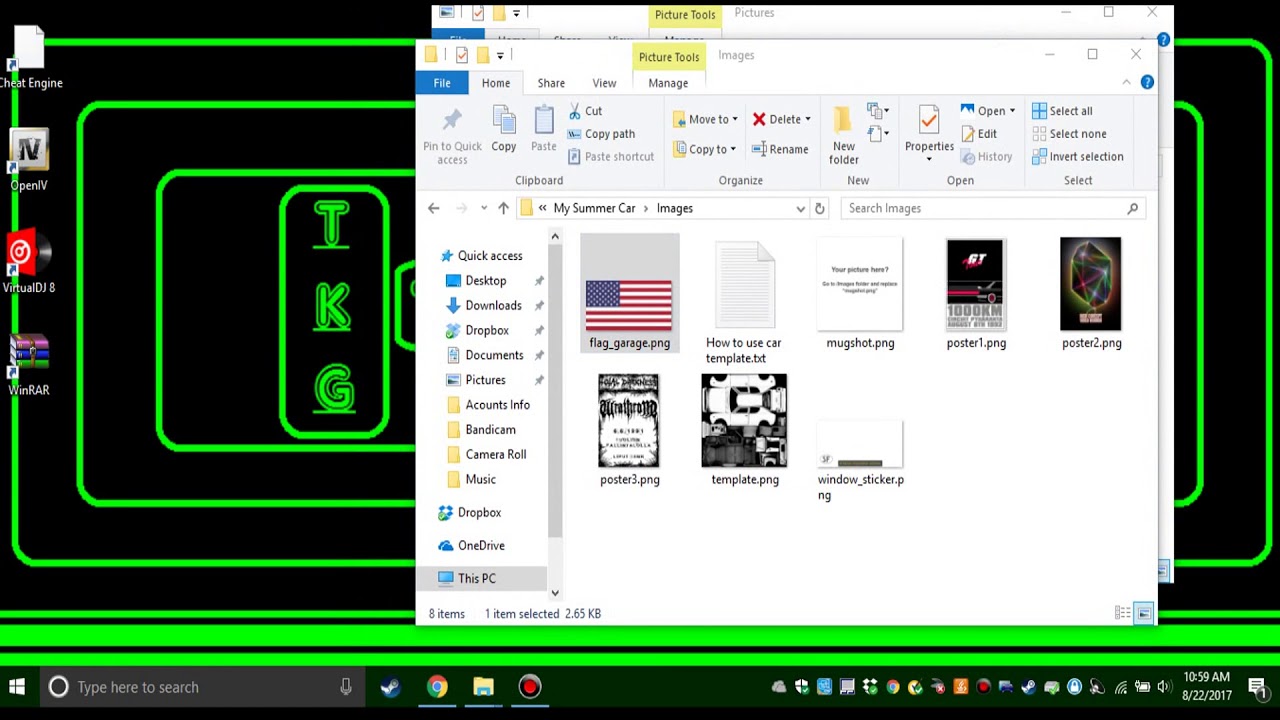Open the address bar history dropdown
Image resolution: width=1280 pixels, height=720 pixels.
click(800, 208)
